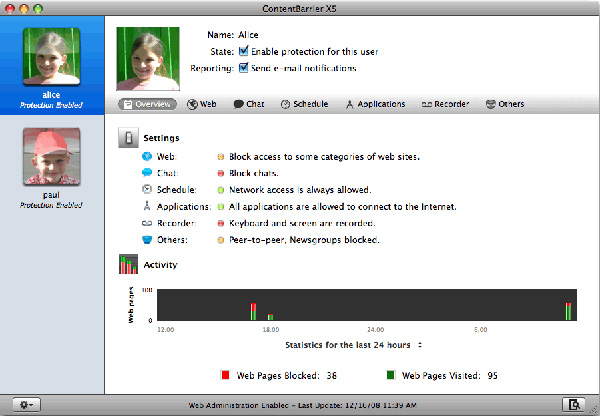Open the Applications tab
The height and width of the screenshot is (416, 600).
click(375, 104)
